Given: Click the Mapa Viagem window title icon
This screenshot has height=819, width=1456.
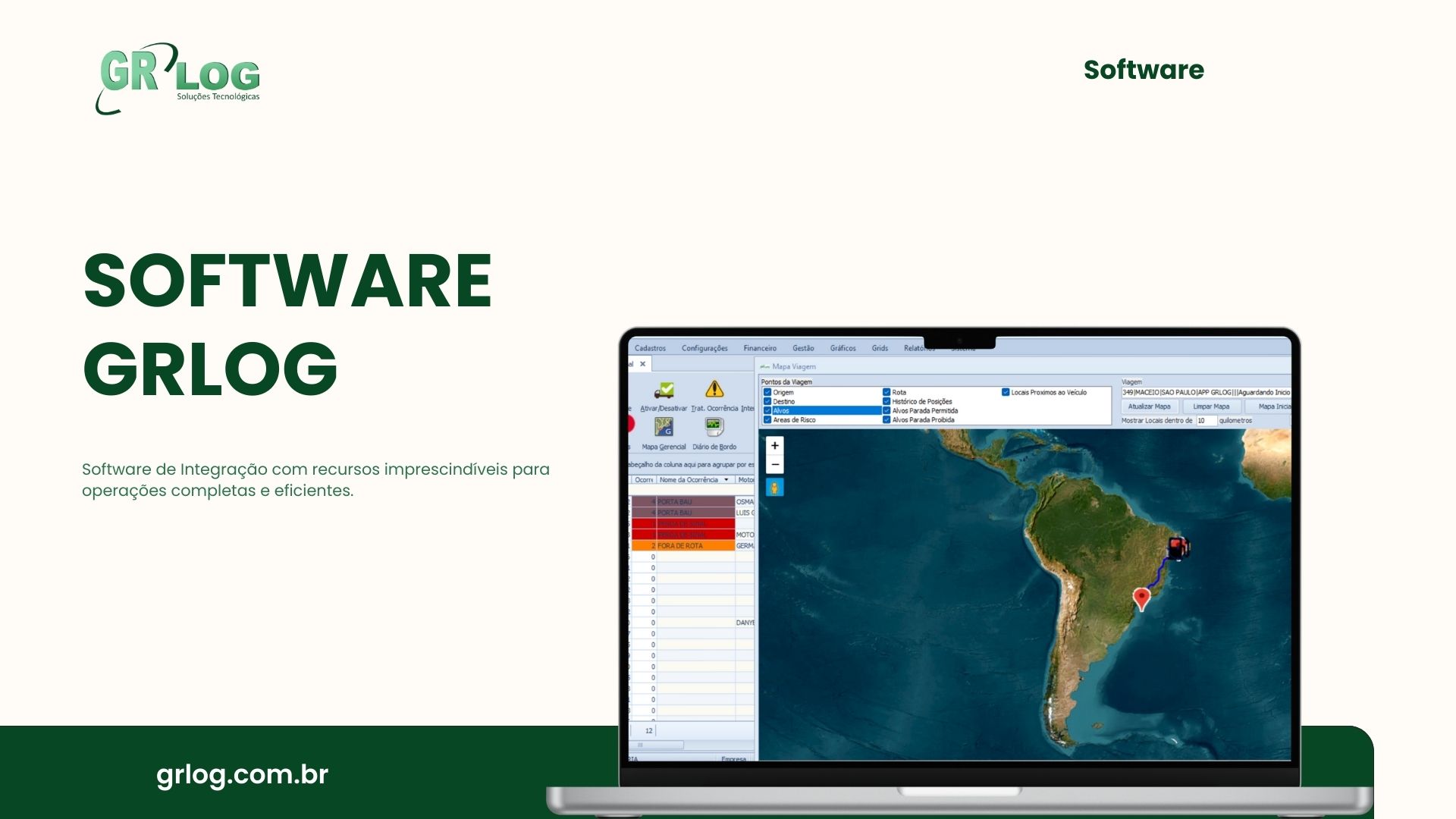Looking at the screenshot, I should 765,366.
